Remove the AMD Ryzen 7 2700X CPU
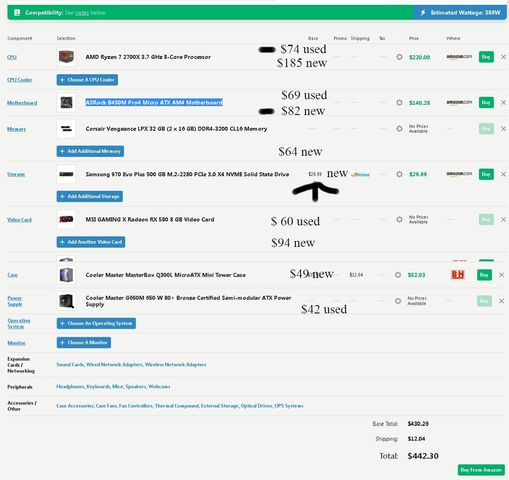 (503, 57)
